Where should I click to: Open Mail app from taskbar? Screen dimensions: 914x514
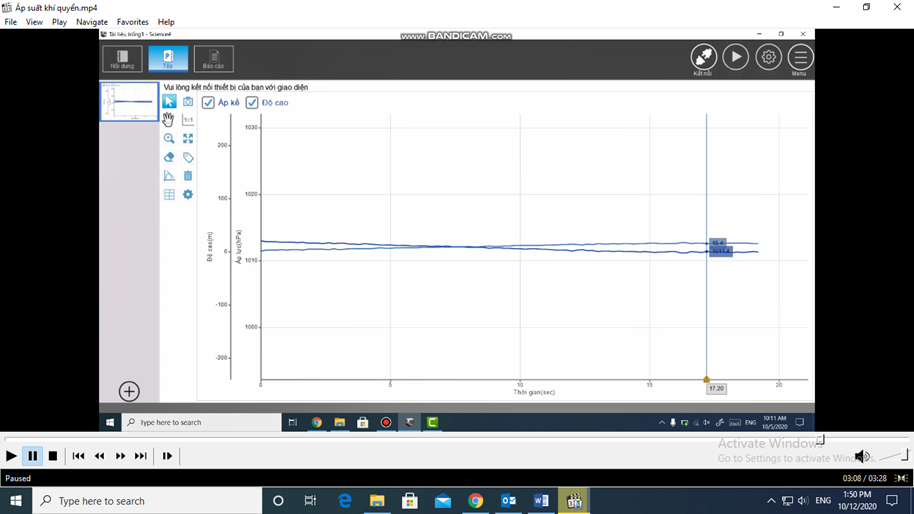coord(443,501)
